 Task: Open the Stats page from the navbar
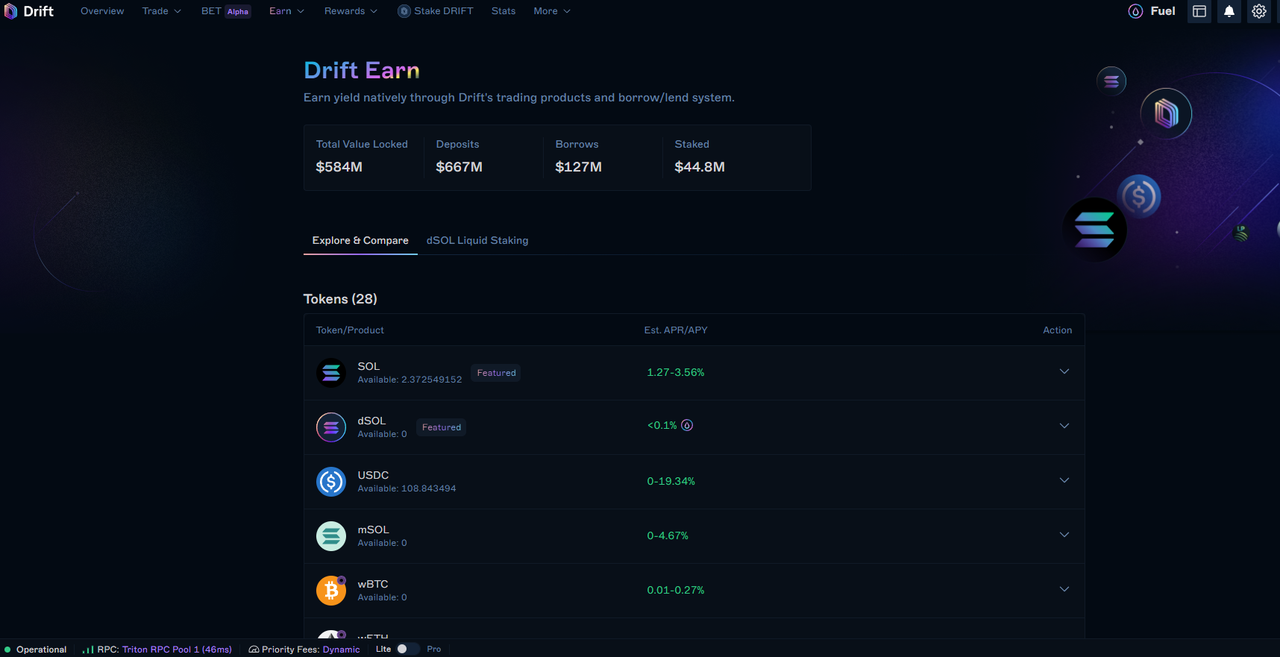tap(503, 11)
